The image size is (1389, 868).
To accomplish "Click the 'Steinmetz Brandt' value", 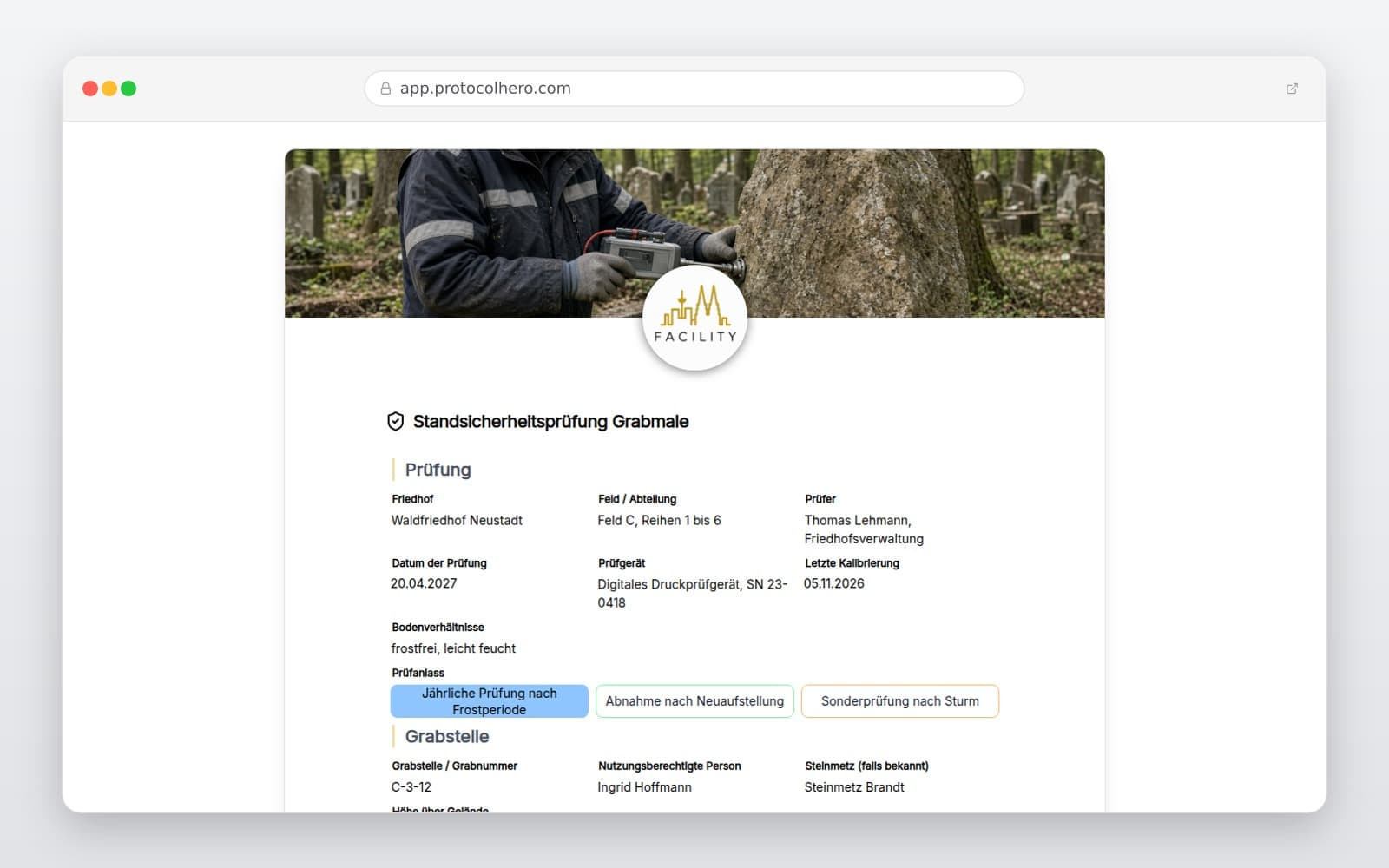I will point(854,787).
